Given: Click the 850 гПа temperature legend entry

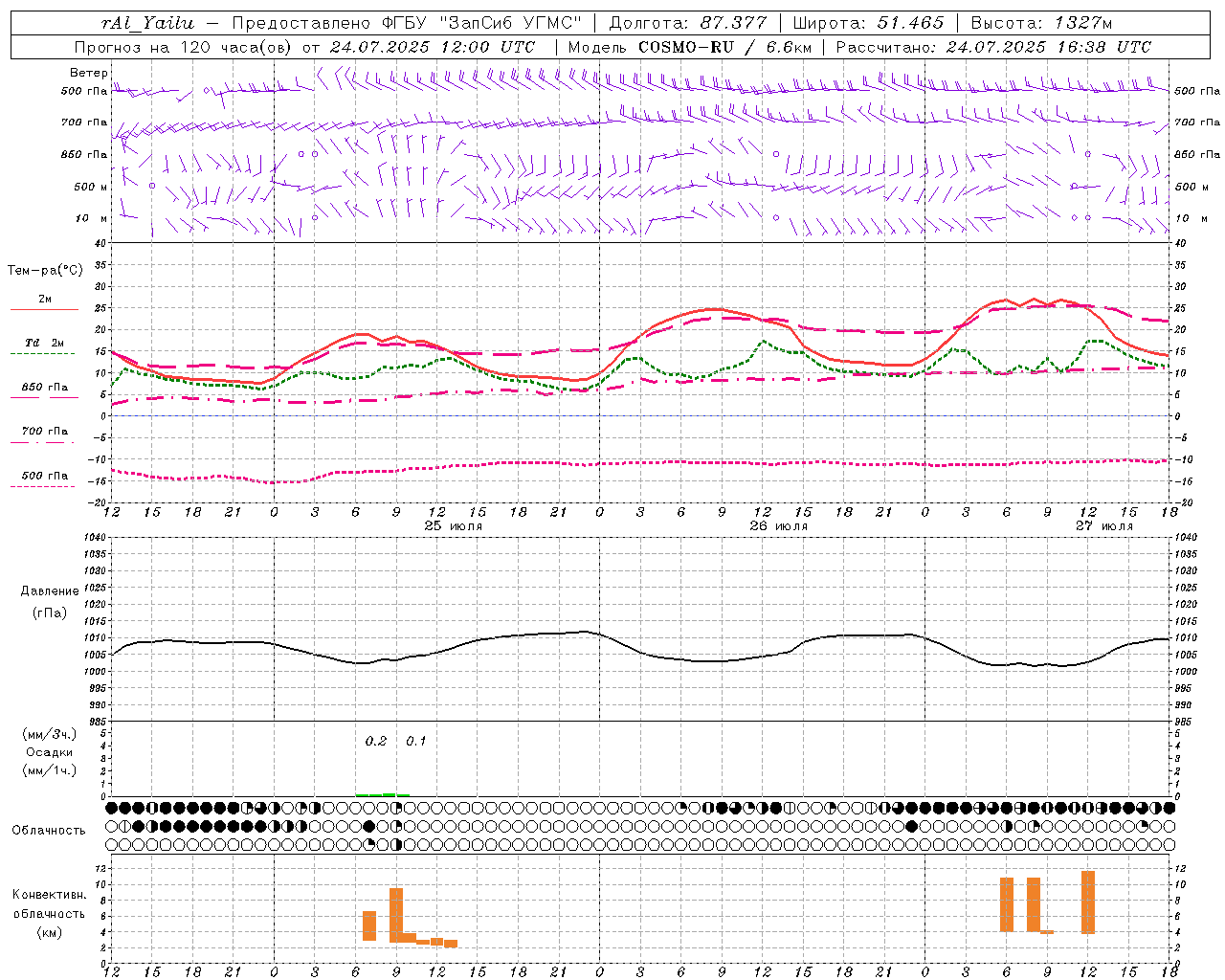Looking at the screenshot, I should pyautogui.click(x=45, y=388).
